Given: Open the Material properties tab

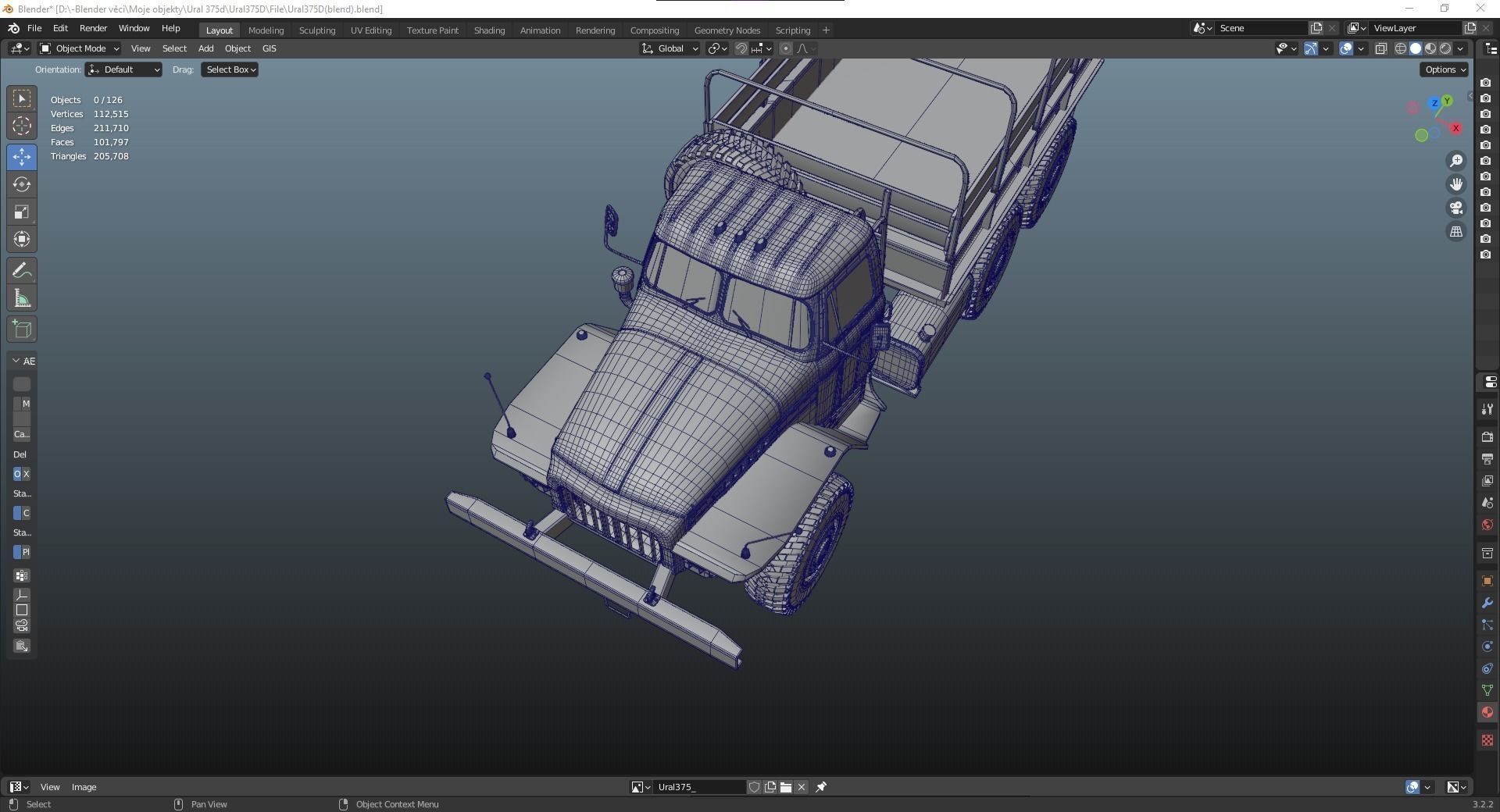Looking at the screenshot, I should click(x=1487, y=712).
